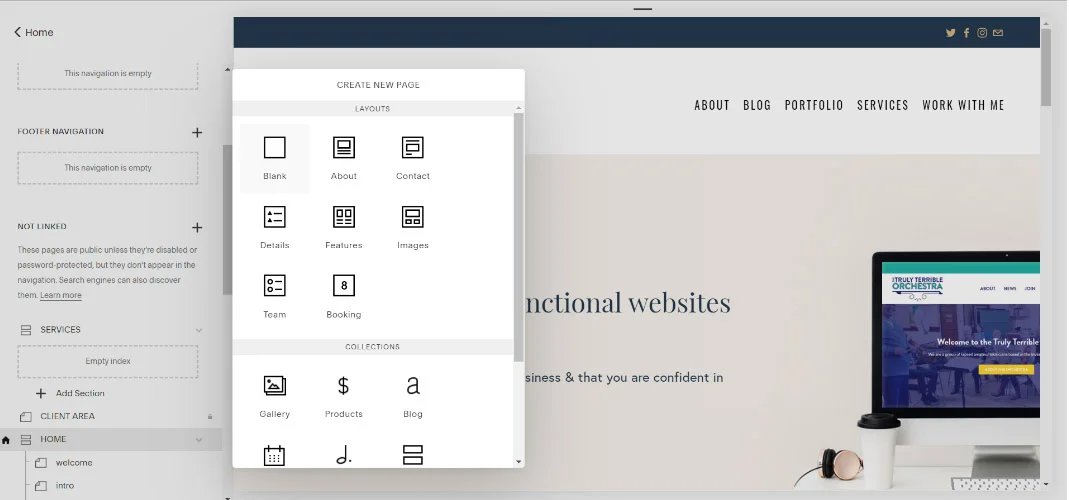Click the preview collapse handle at top
Screen dimensions: 1069x500
pos(643,9)
